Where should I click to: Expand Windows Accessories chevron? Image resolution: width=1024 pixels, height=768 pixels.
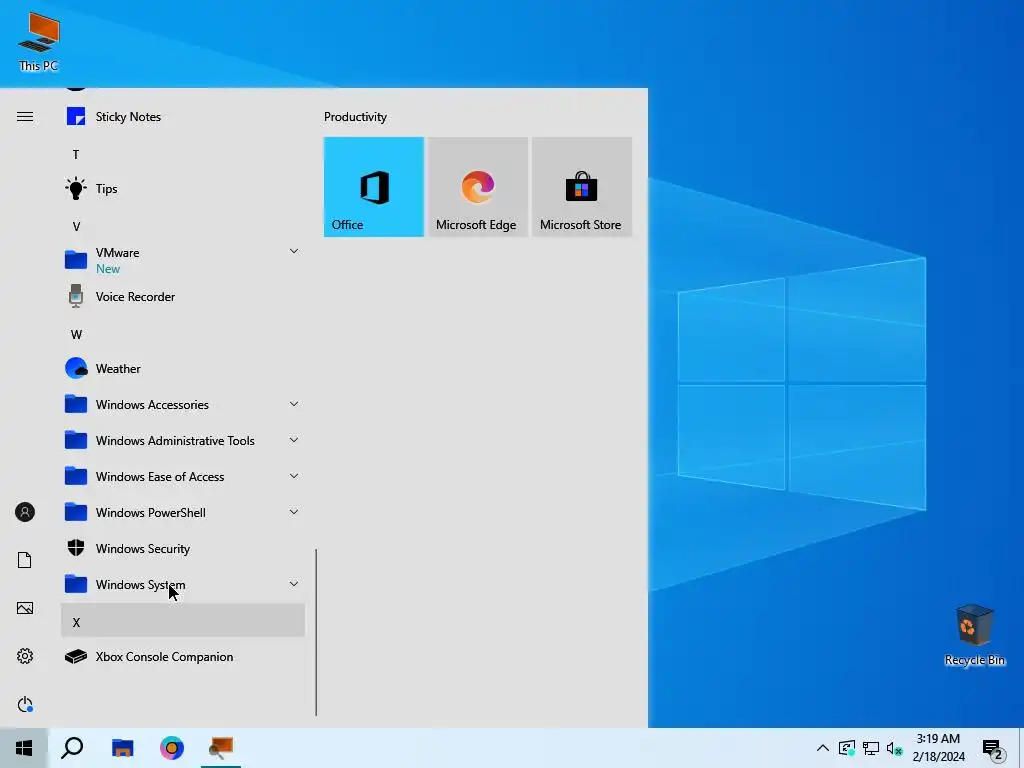294,404
